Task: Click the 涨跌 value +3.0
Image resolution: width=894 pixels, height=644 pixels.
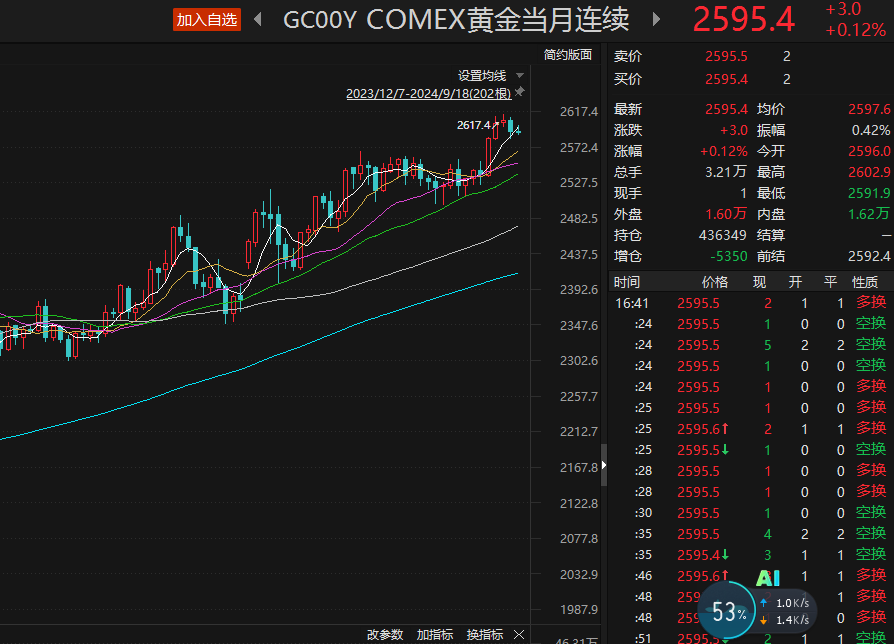Action: click(x=734, y=130)
